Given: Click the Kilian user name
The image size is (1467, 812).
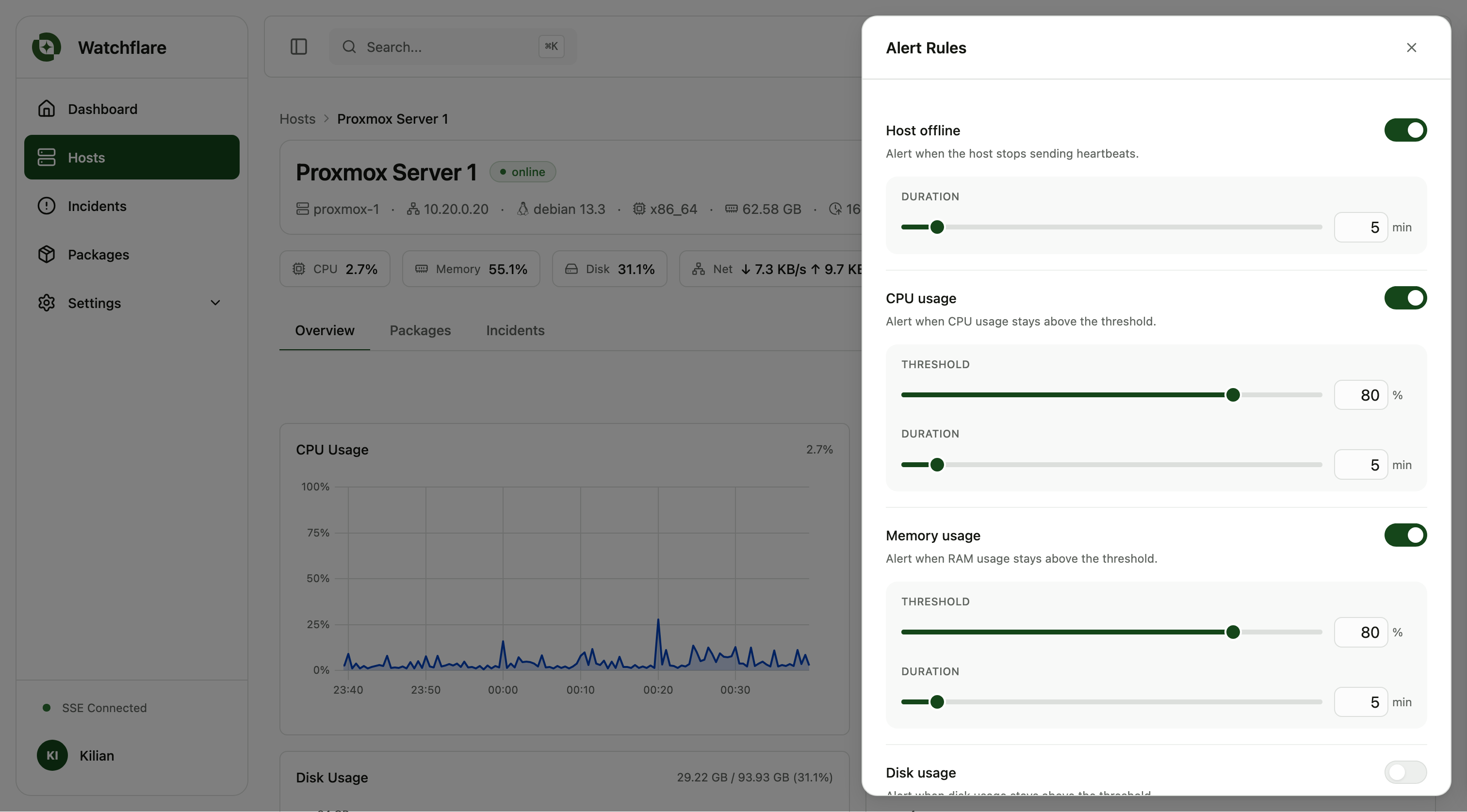Looking at the screenshot, I should [97, 755].
